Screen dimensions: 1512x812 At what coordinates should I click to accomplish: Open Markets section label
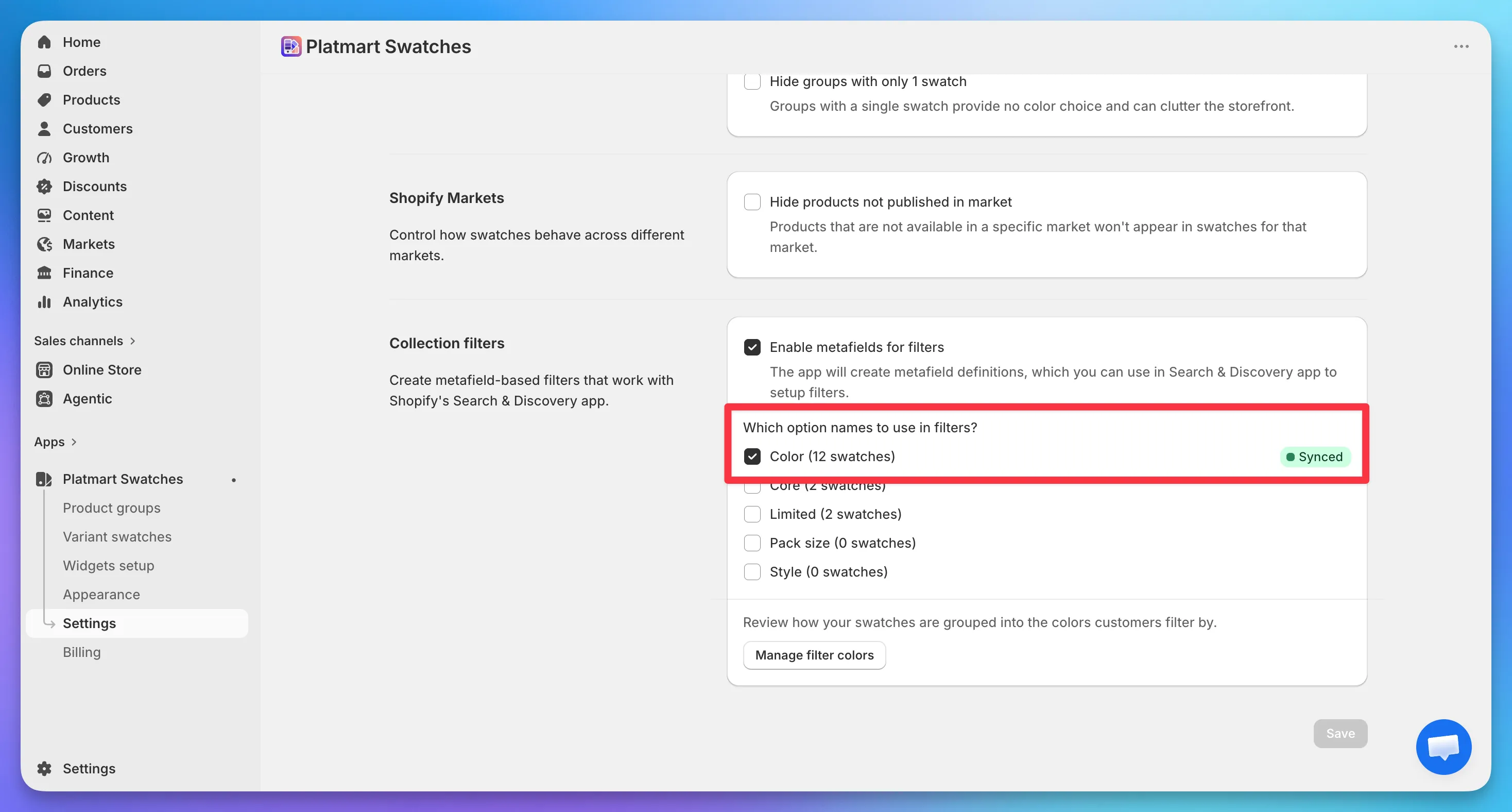pos(89,244)
